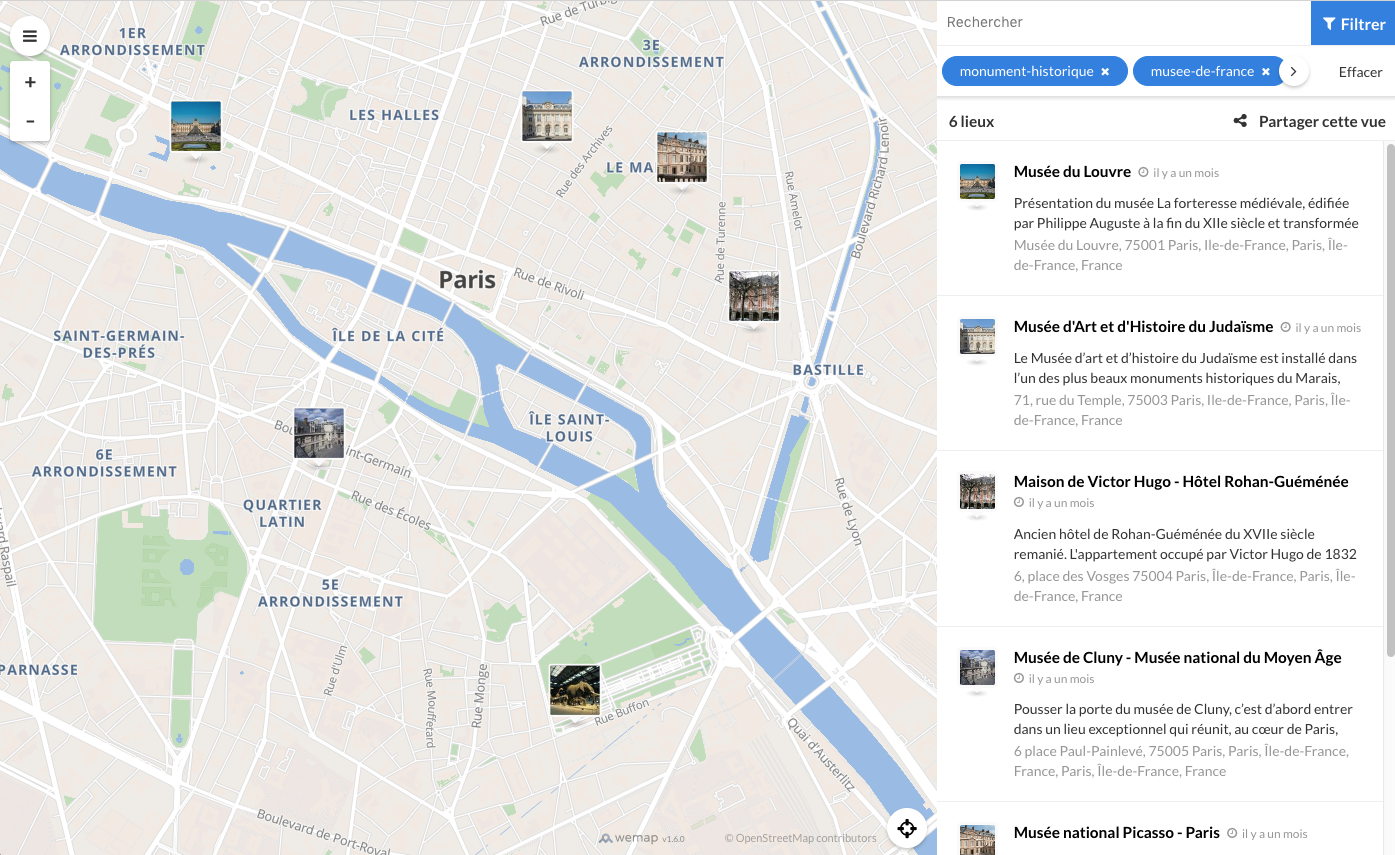Select map marker near Rue des Archives
Viewport: 1395px width, 855px height.
point(547,117)
